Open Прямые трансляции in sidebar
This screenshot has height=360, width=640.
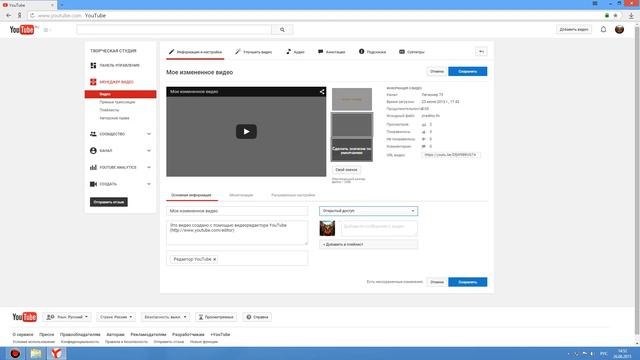pos(117,102)
